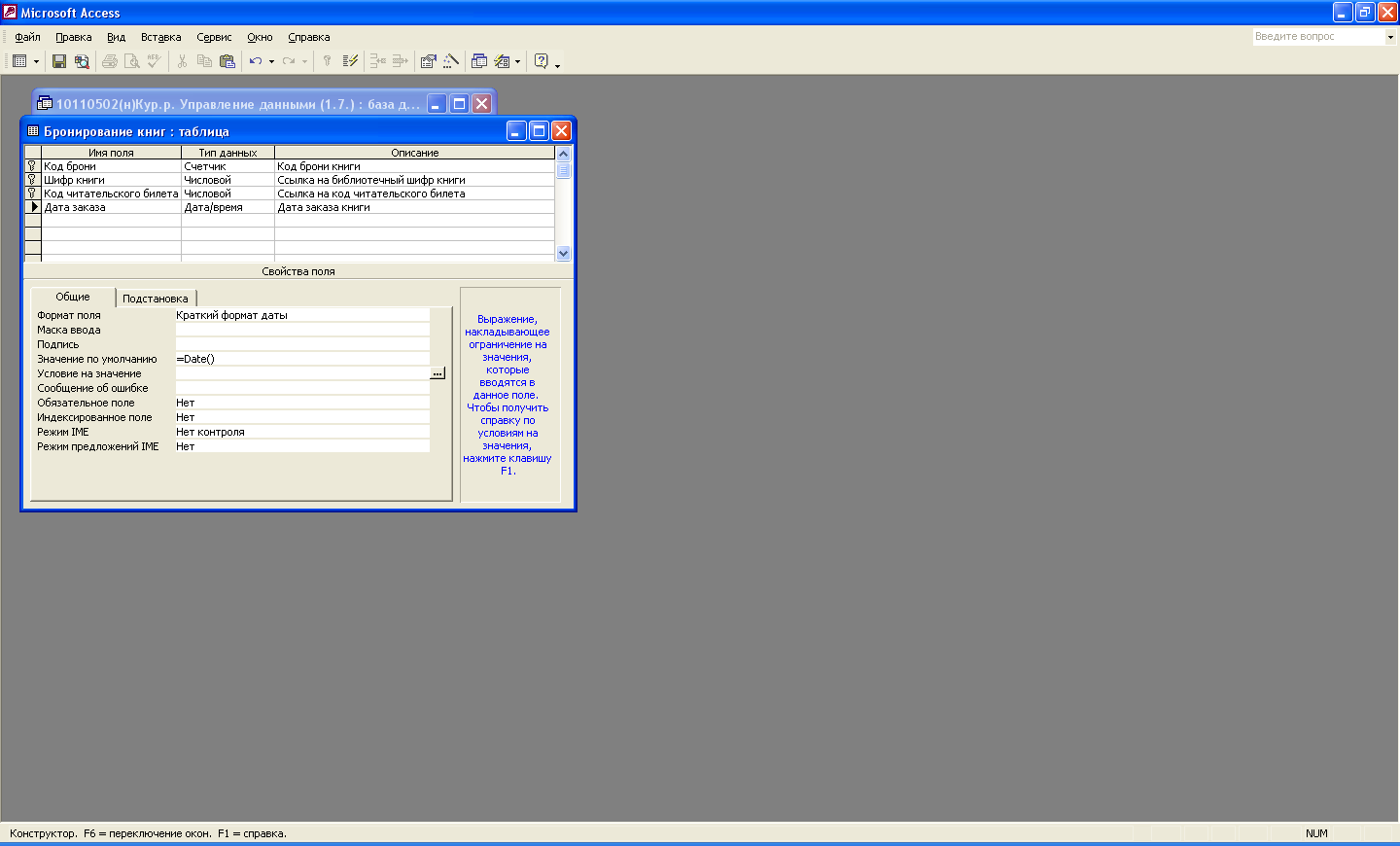Expand the View button dropdown arrow
This screenshot has width=1400, height=846.
[x=37, y=61]
